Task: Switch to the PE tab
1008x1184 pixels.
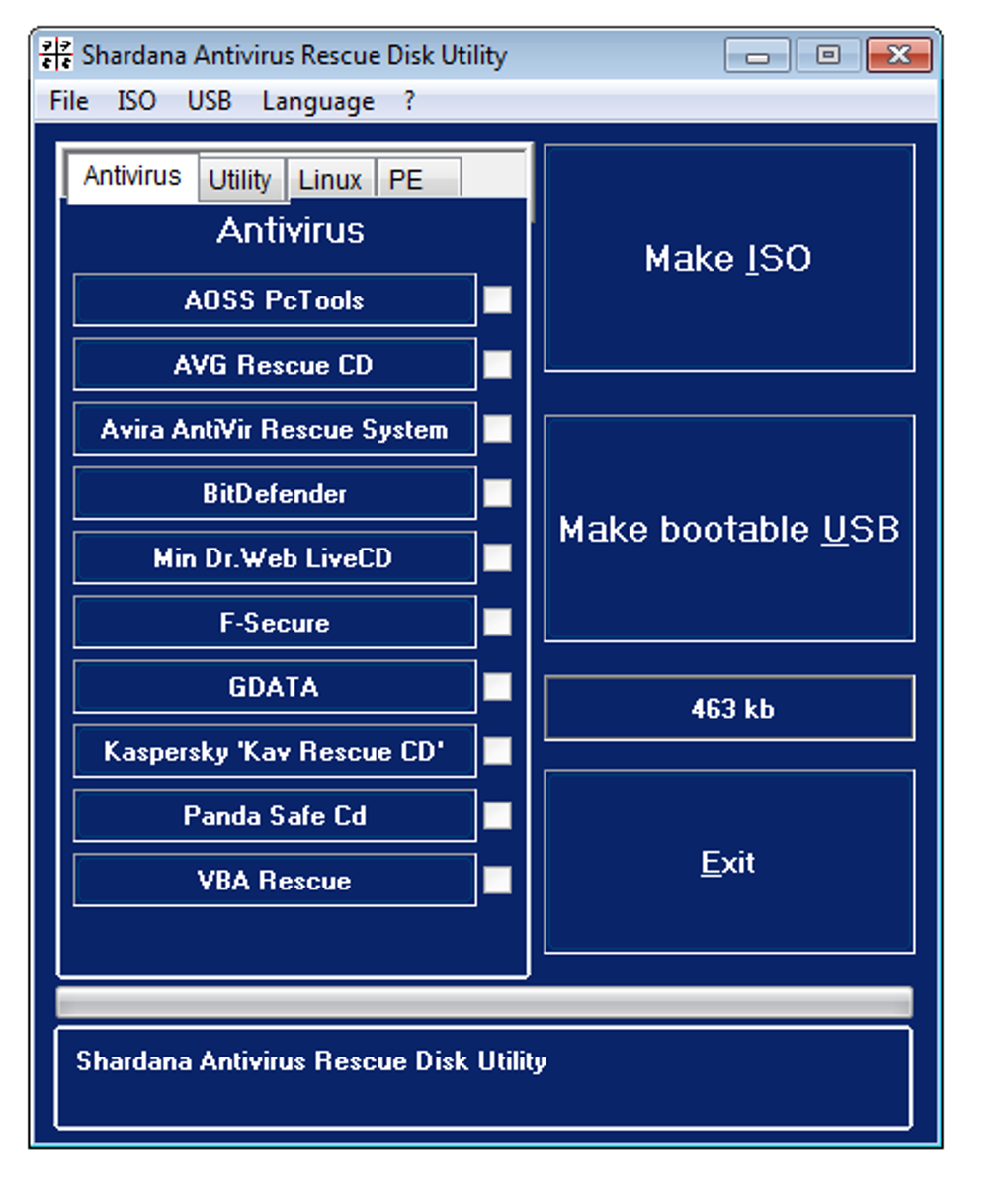Action: [x=418, y=180]
